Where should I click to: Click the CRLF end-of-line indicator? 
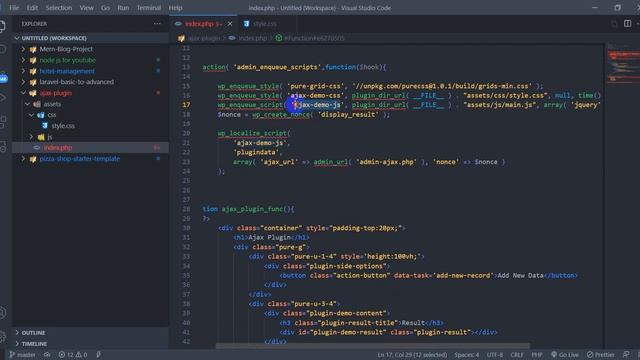click(517, 355)
